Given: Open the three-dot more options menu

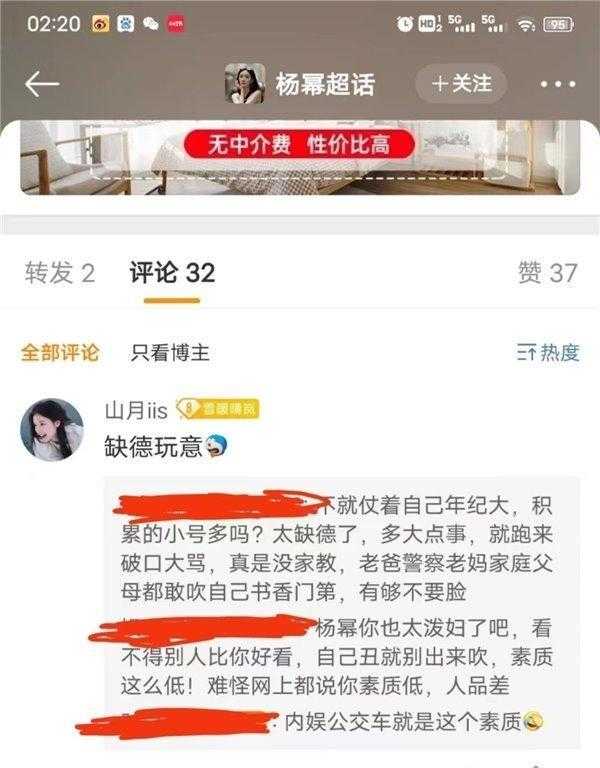Looking at the screenshot, I should click(x=557, y=84).
